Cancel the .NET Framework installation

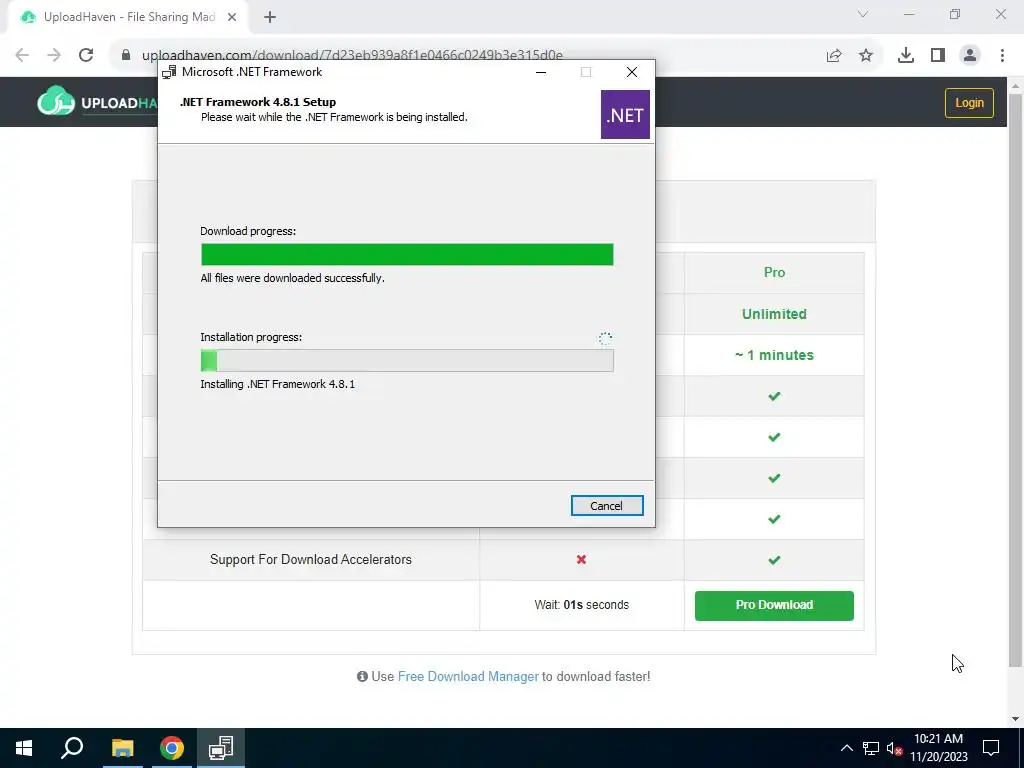tap(607, 505)
